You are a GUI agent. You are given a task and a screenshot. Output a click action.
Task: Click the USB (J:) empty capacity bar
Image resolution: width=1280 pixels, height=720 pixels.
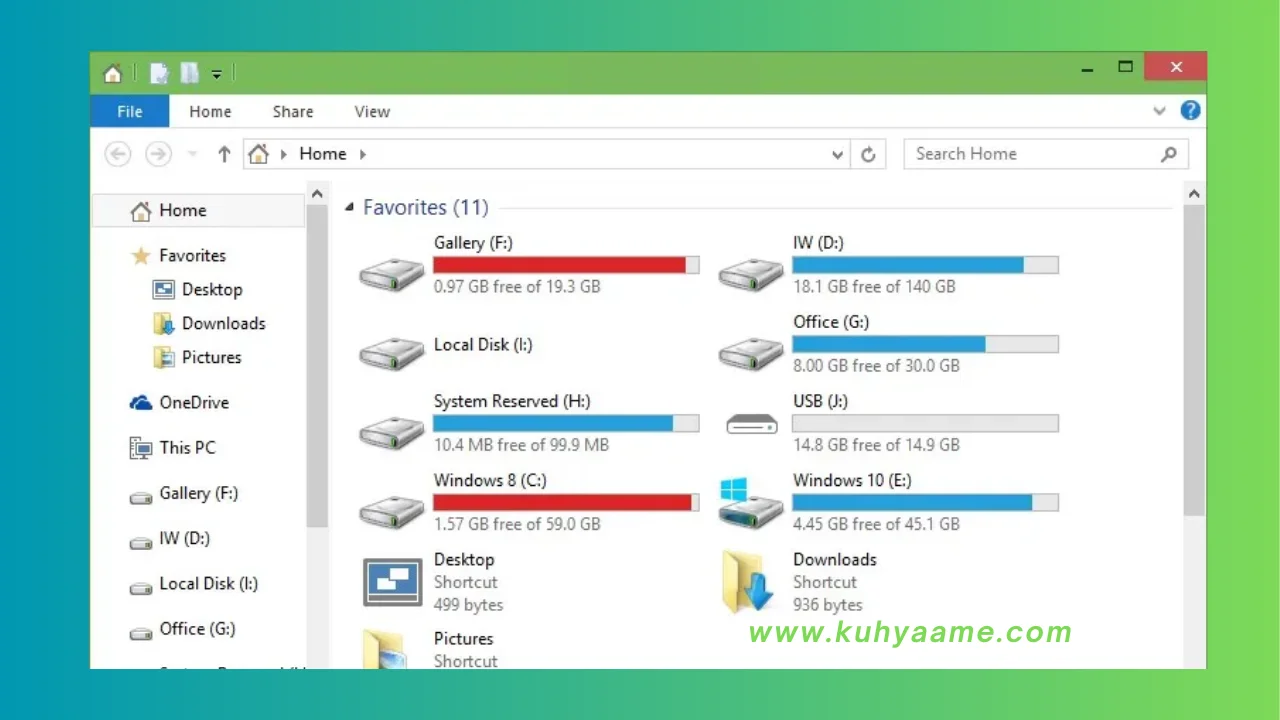pyautogui.click(x=925, y=423)
